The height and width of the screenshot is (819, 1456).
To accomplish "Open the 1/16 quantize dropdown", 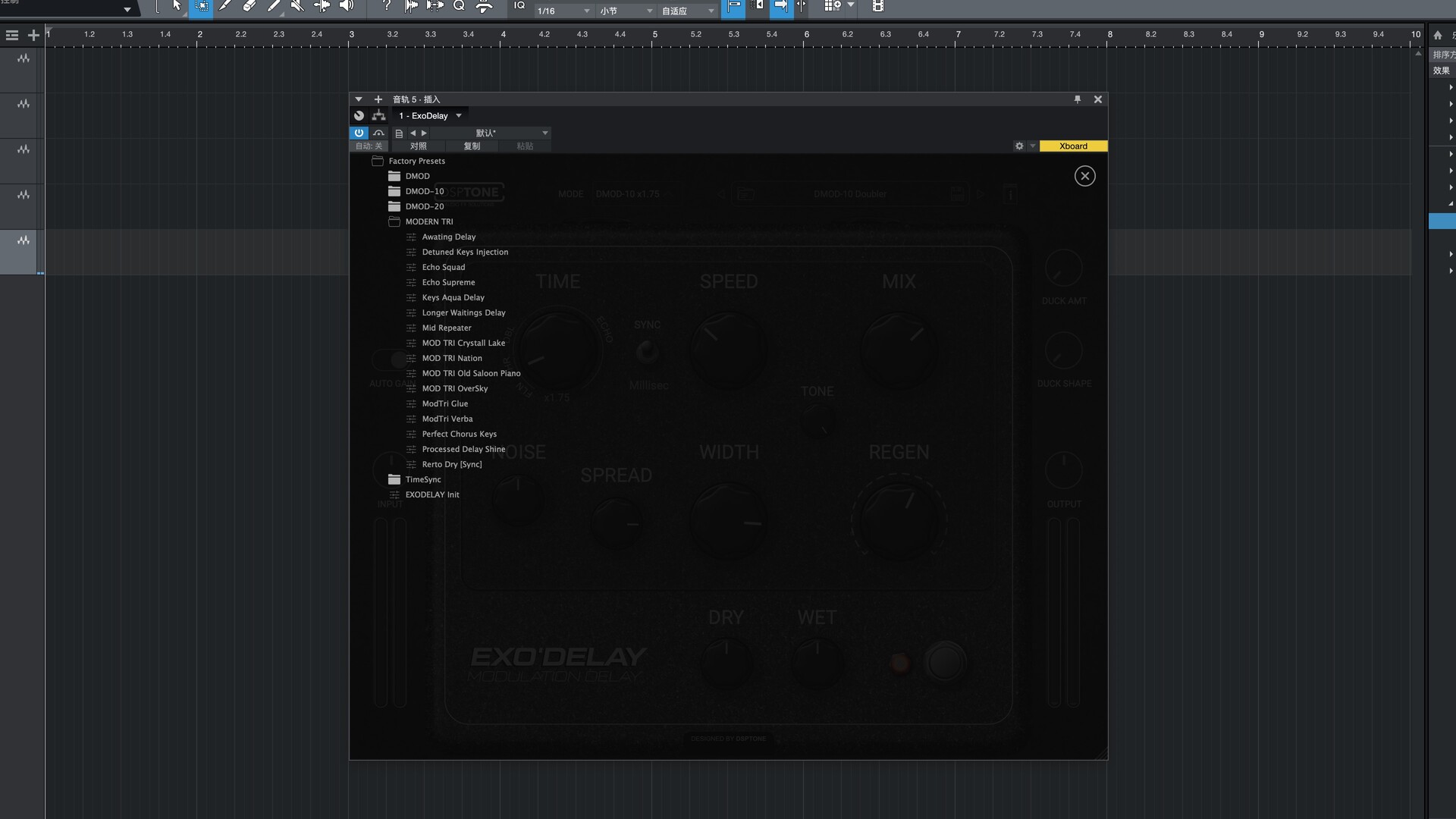I will click(564, 11).
